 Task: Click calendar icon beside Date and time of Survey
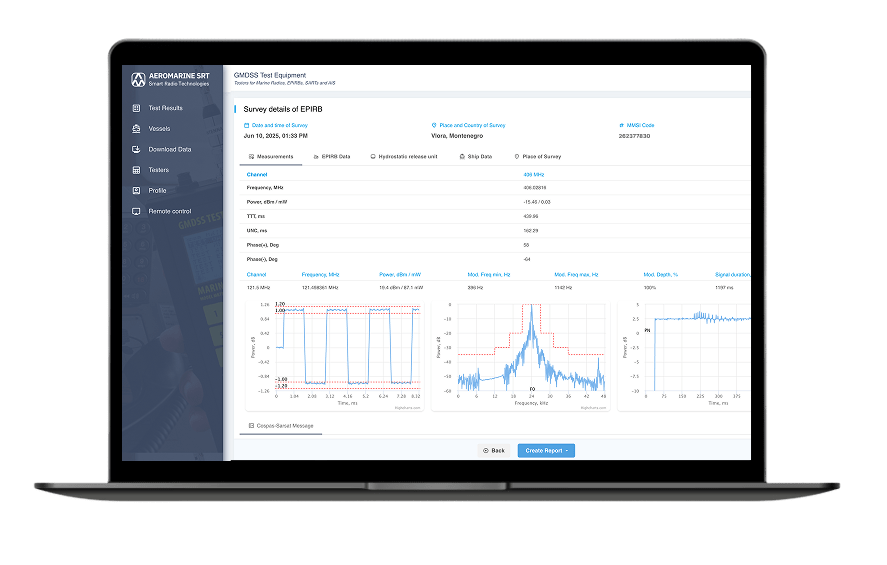246,125
